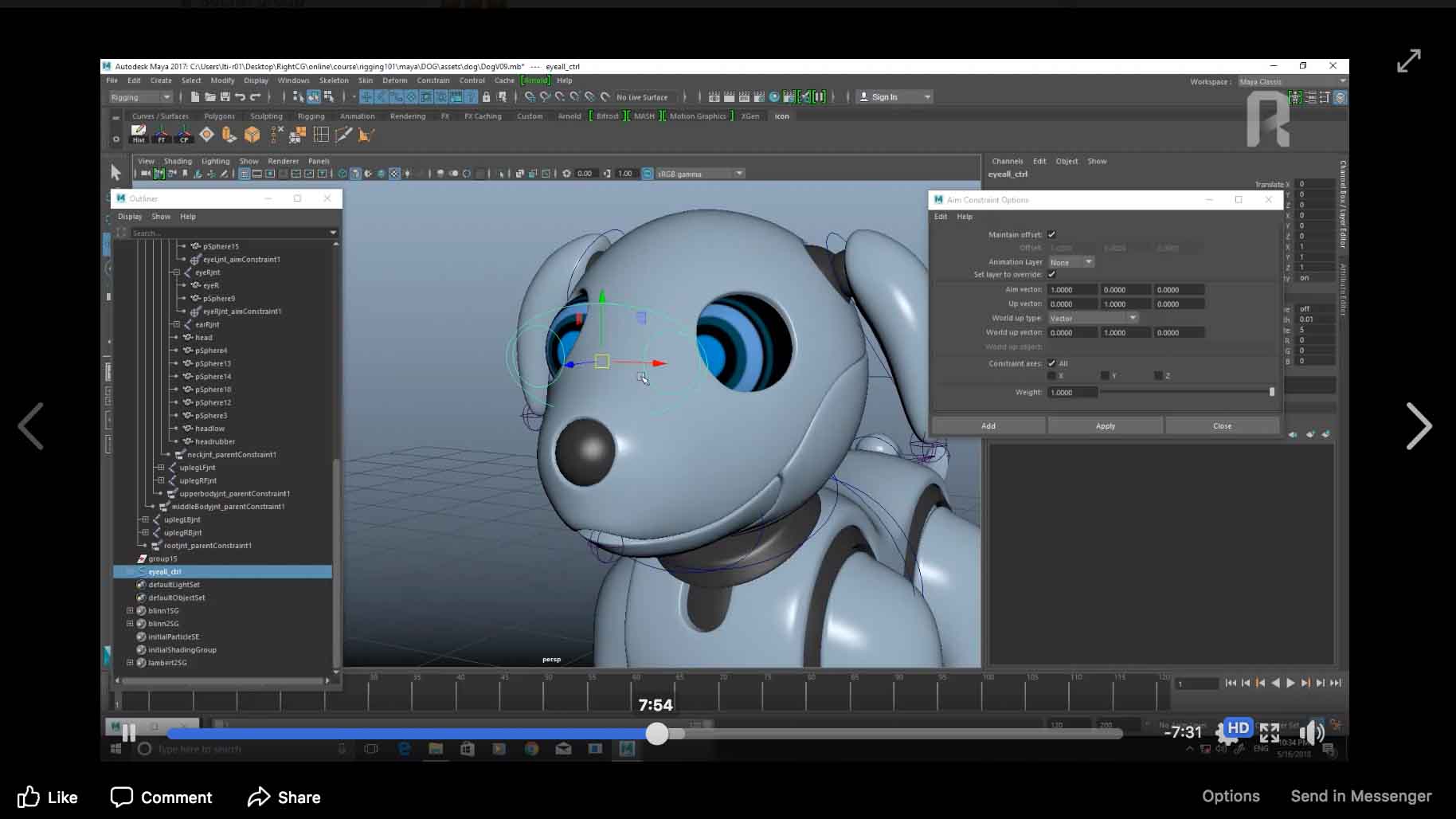Expand the video using the diagonal arrows icon
The image size is (1456, 819).
click(1408, 61)
